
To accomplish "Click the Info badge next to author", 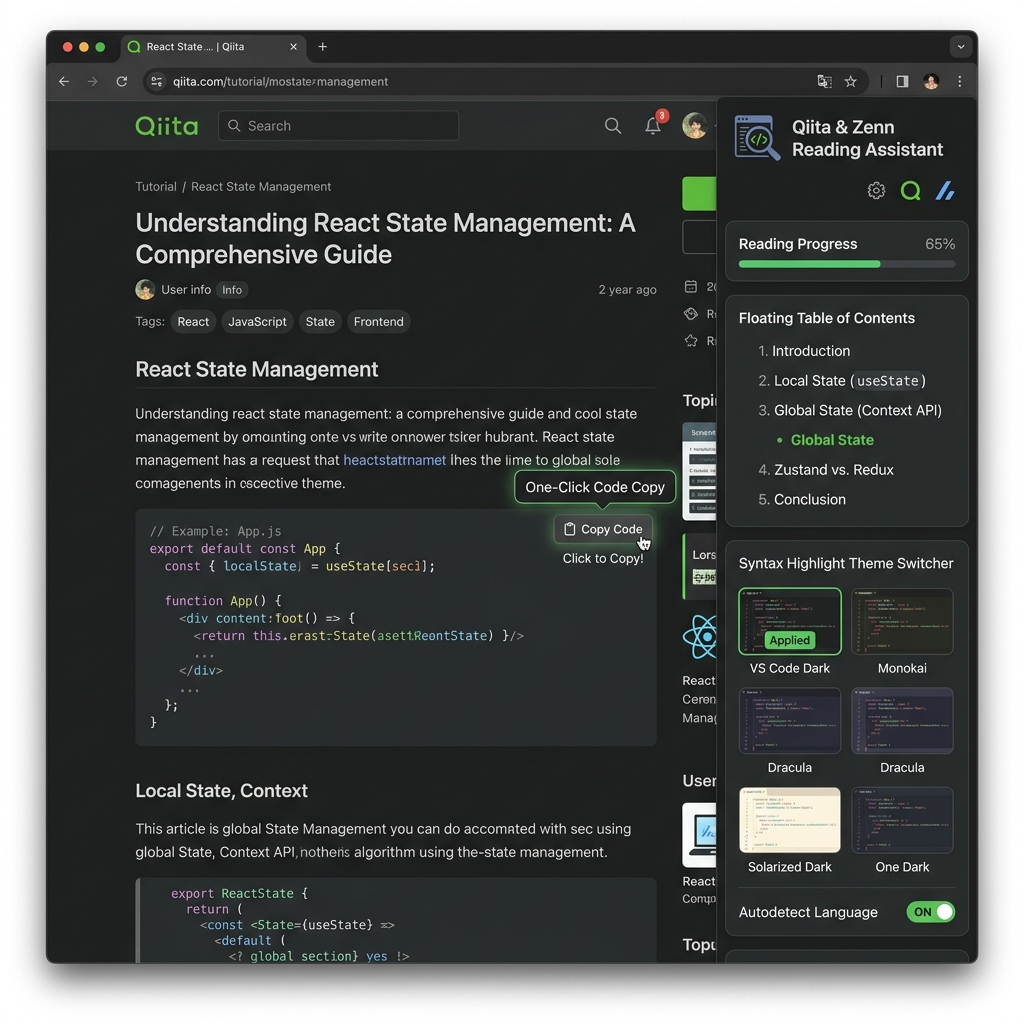I will tap(232, 290).
